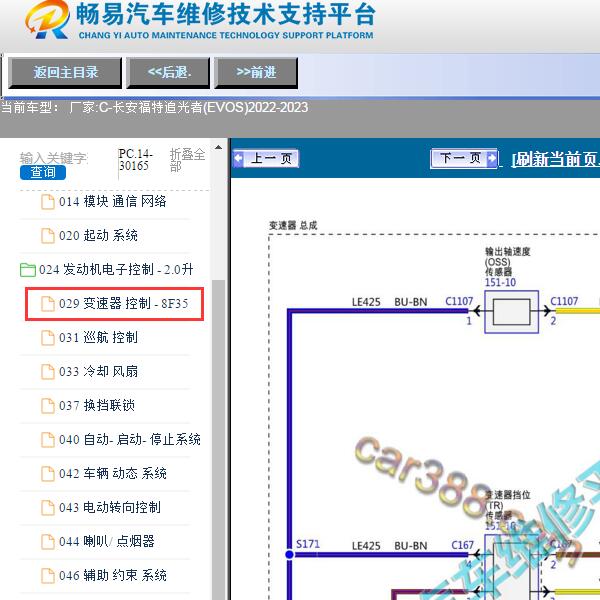Click document icon beside 046 辅助约束系统
The image size is (600, 600).
click(x=47, y=576)
